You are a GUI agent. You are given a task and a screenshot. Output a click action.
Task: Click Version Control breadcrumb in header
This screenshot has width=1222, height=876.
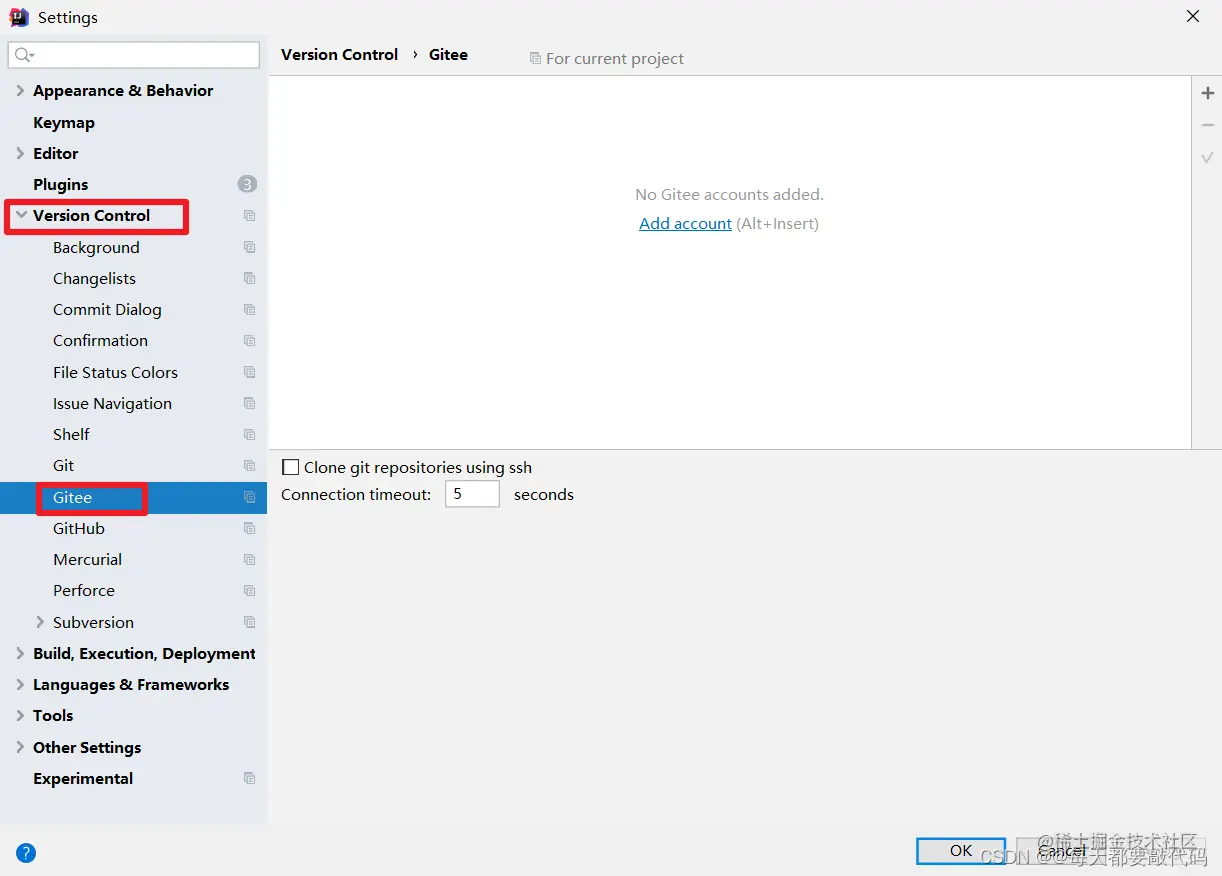tap(339, 55)
